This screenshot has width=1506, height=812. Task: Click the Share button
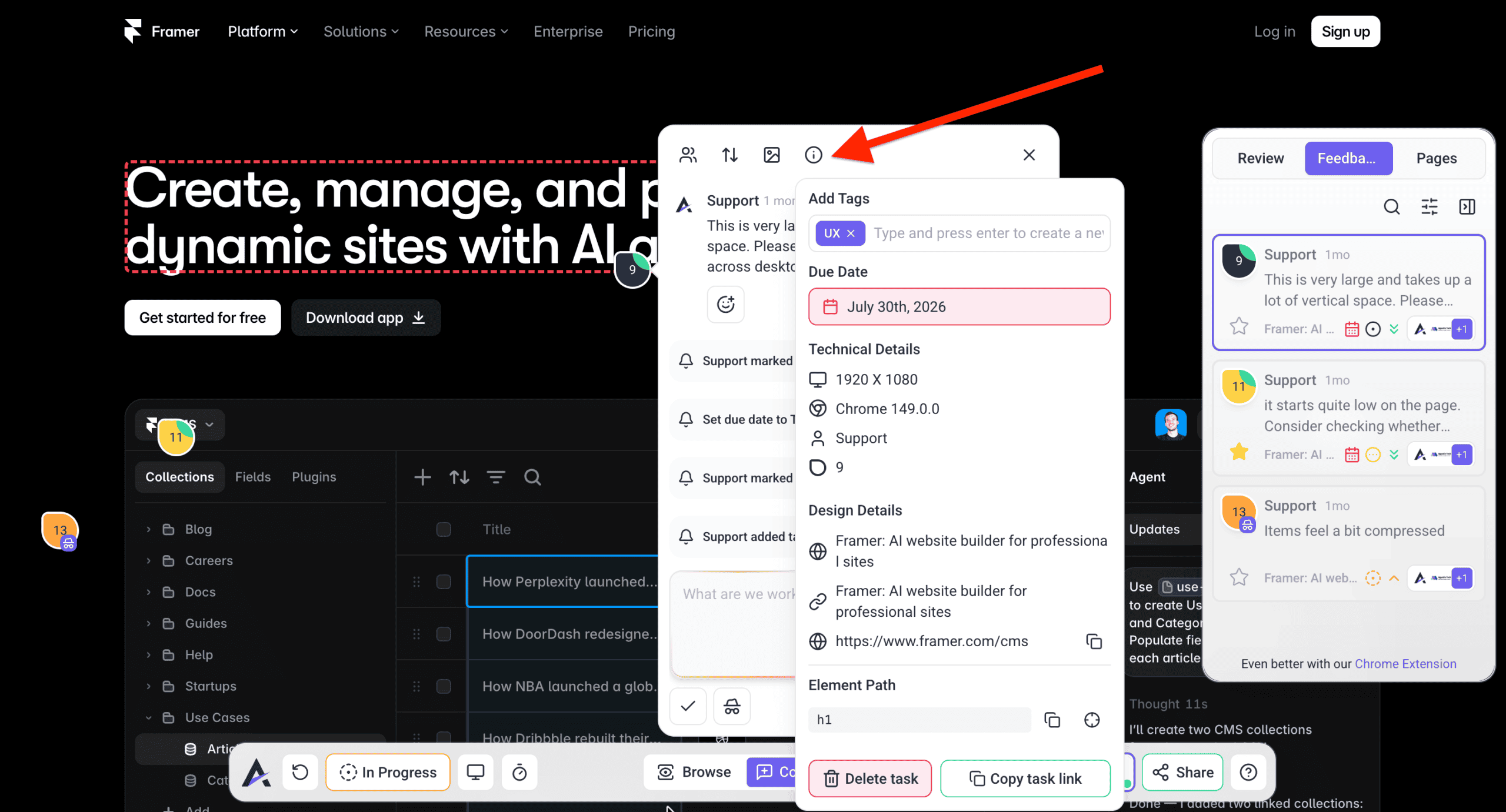(x=1182, y=772)
